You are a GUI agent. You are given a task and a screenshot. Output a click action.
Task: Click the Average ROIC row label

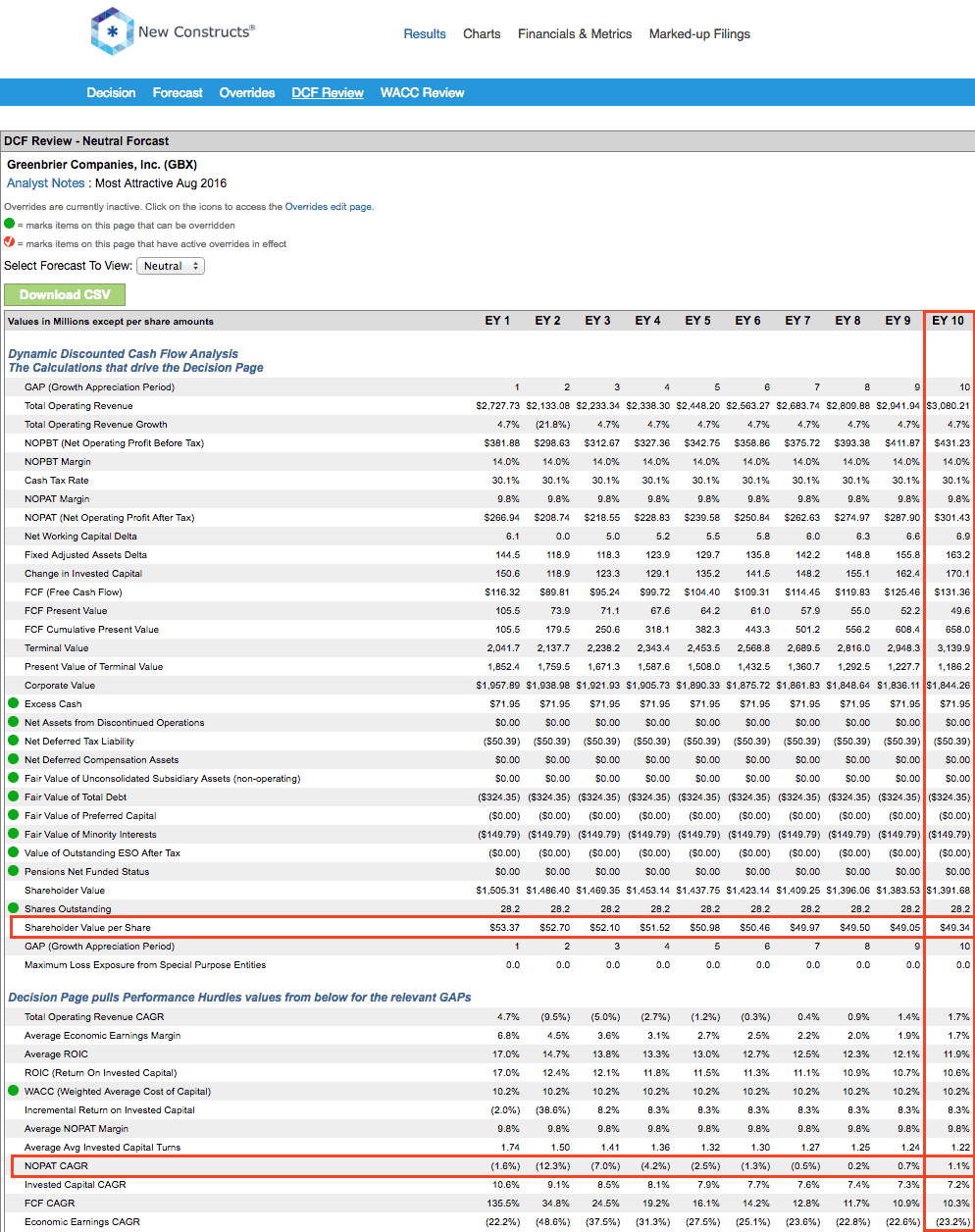[56, 1053]
